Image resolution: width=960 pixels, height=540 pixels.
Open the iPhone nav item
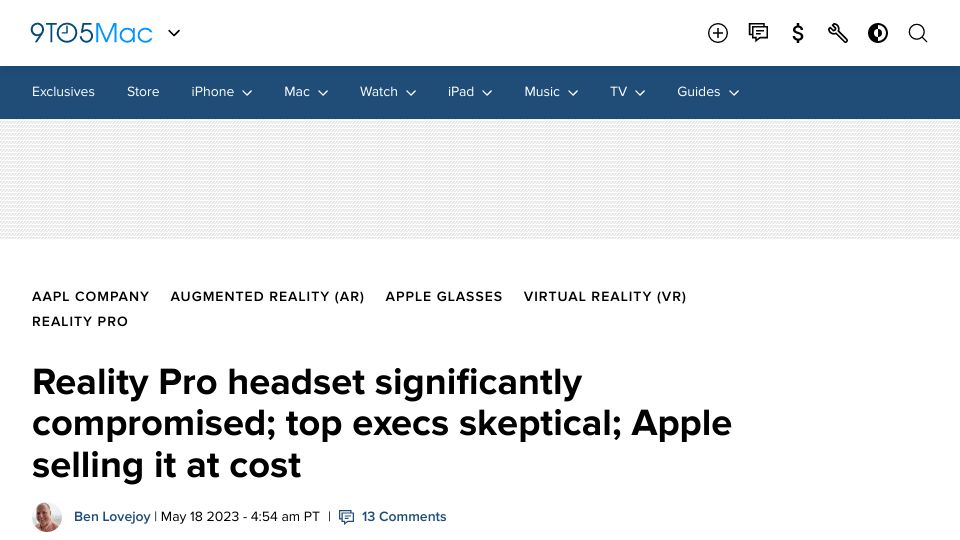(212, 92)
